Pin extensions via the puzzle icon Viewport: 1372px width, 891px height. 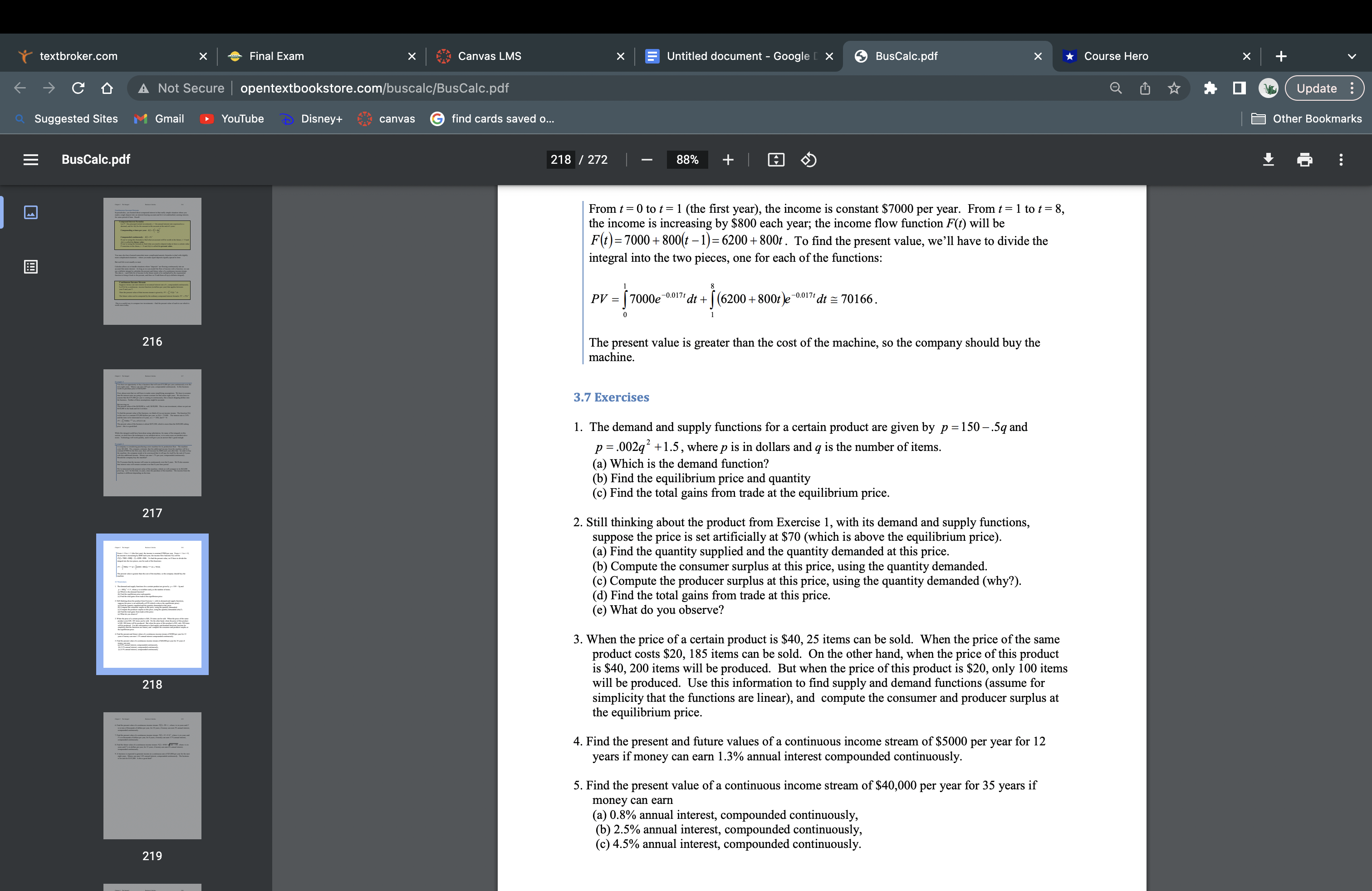click(1210, 88)
